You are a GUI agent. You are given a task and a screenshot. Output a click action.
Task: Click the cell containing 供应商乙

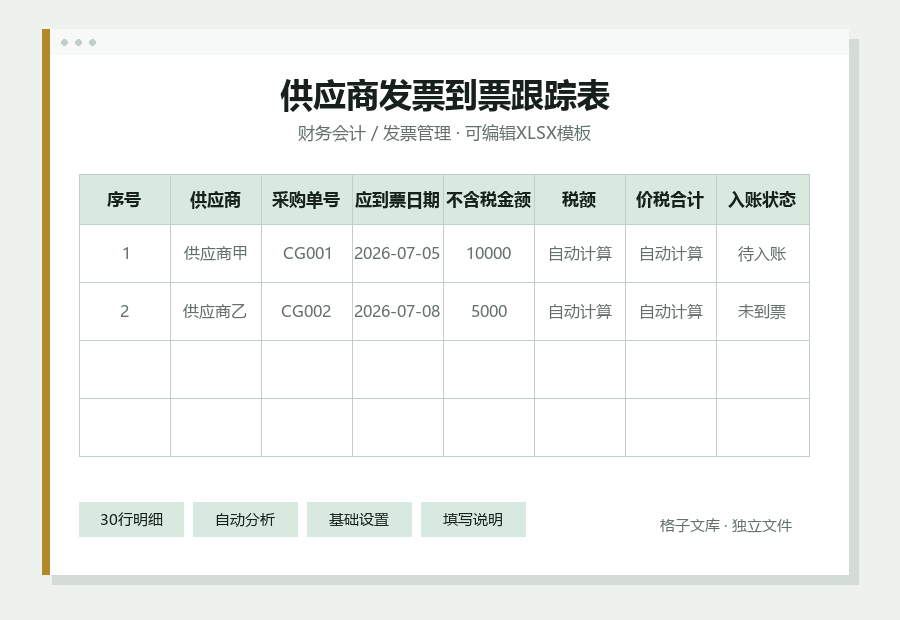click(x=216, y=312)
